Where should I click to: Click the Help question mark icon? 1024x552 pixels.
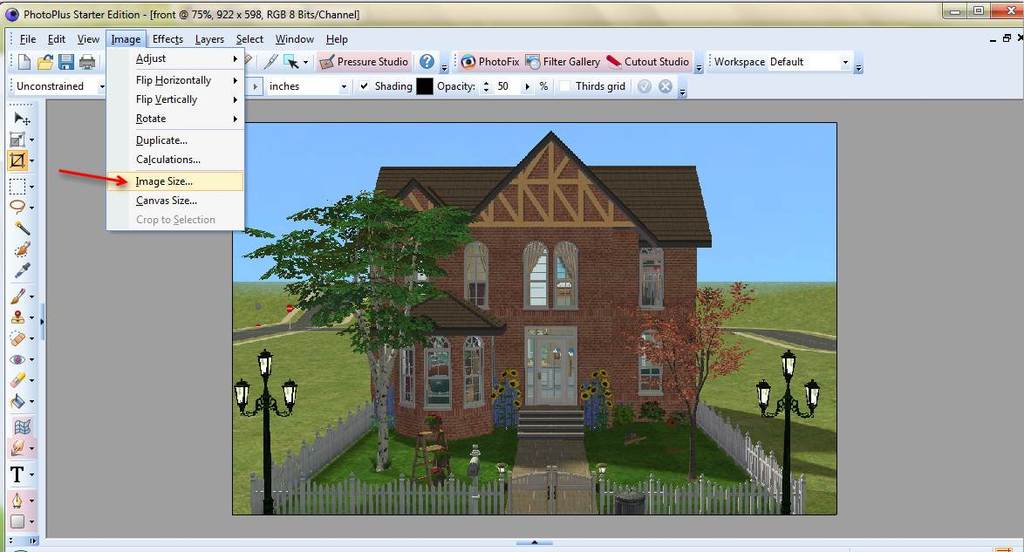(x=427, y=62)
